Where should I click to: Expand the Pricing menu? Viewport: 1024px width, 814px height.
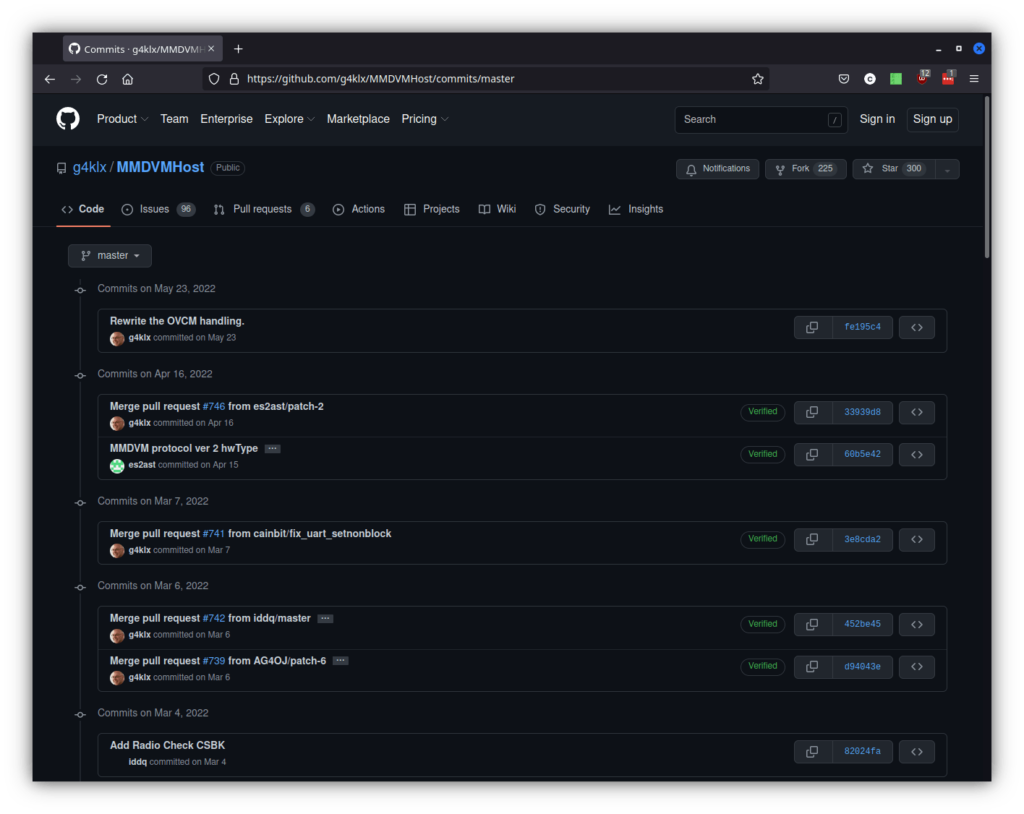click(425, 119)
